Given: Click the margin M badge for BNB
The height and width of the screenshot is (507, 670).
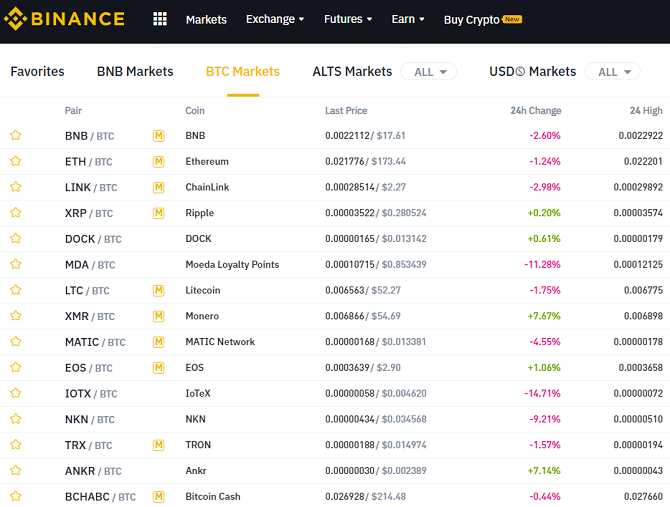Looking at the screenshot, I should [x=159, y=136].
